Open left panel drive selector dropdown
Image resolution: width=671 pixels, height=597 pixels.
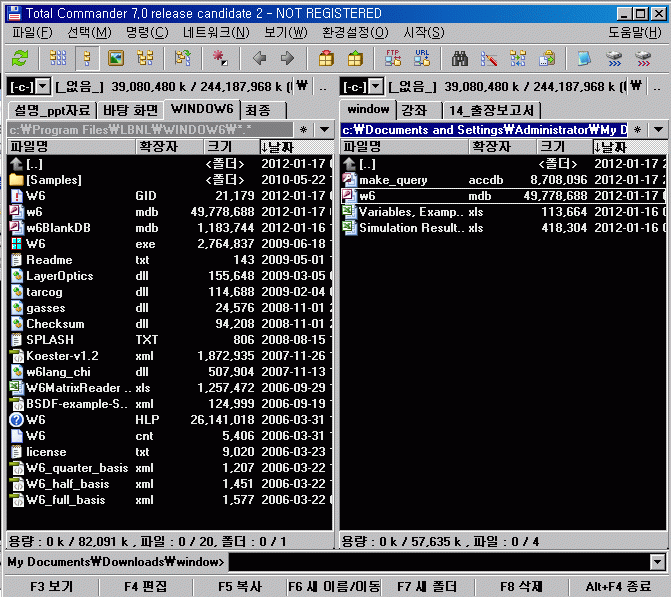[x=28, y=86]
